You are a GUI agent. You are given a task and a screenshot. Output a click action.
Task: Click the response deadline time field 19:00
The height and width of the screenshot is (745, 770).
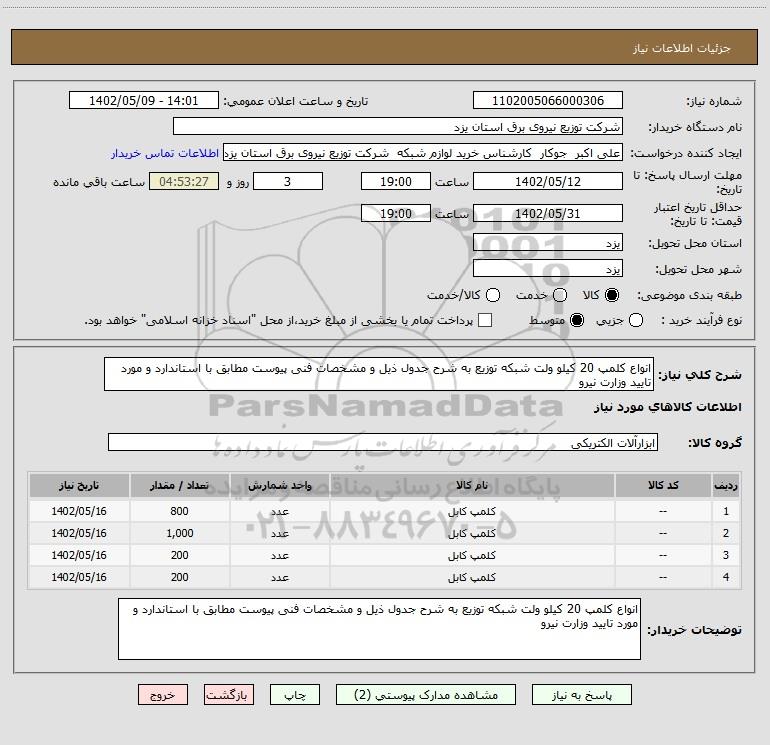(396, 181)
